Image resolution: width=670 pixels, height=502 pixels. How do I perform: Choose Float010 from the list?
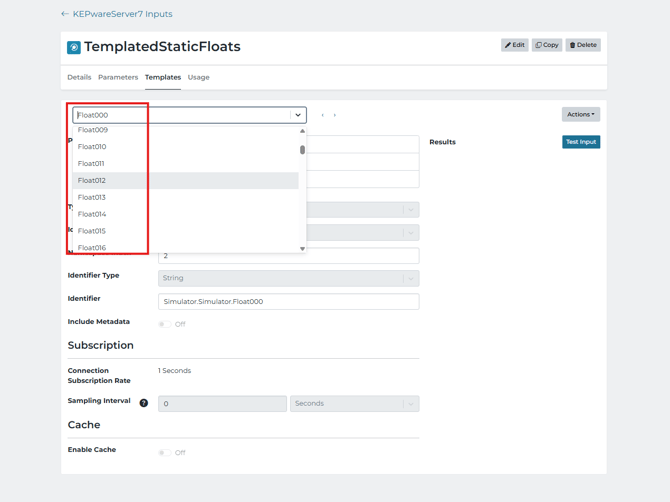tap(185, 147)
